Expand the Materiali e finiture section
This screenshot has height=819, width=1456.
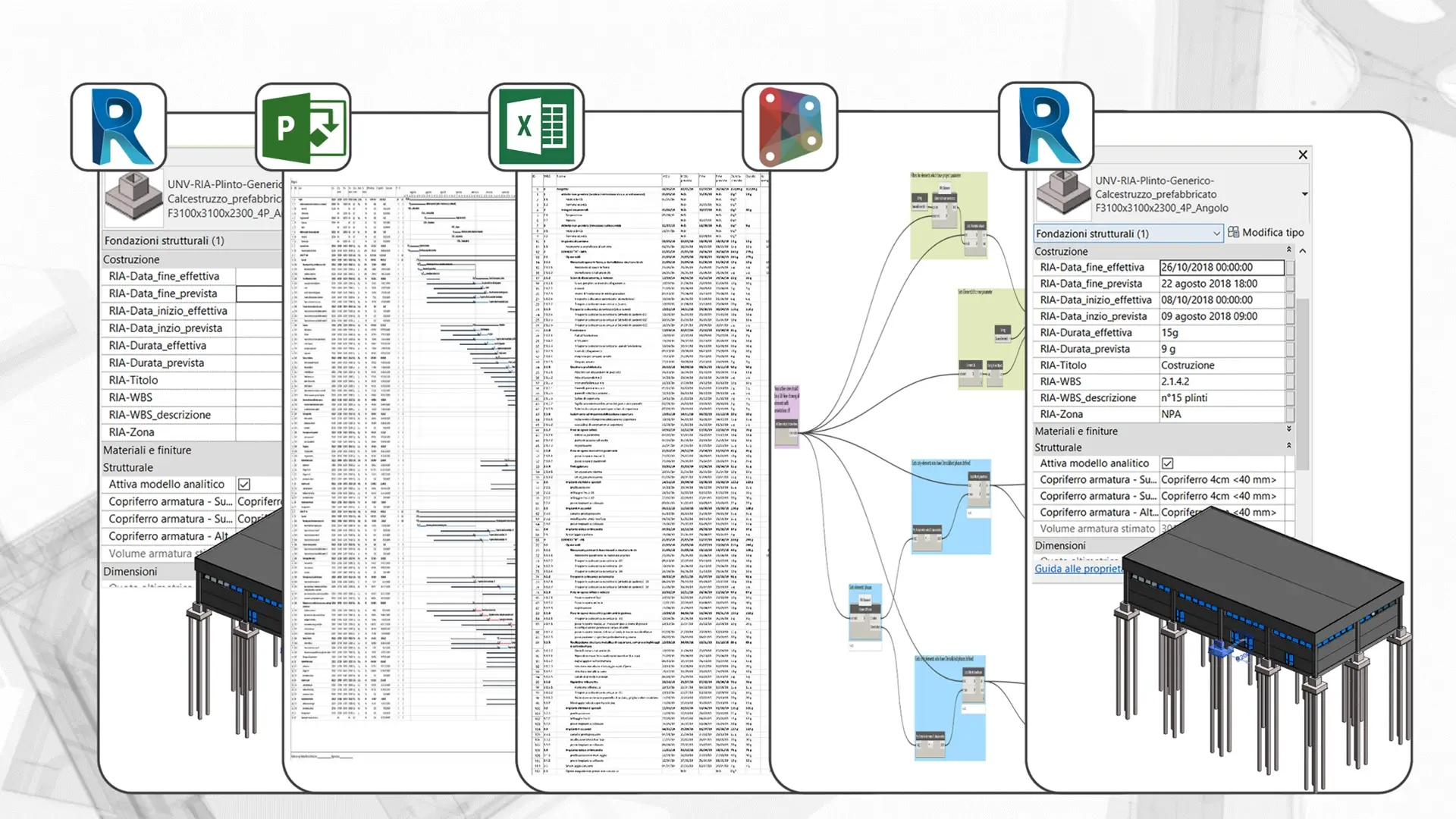[1289, 431]
